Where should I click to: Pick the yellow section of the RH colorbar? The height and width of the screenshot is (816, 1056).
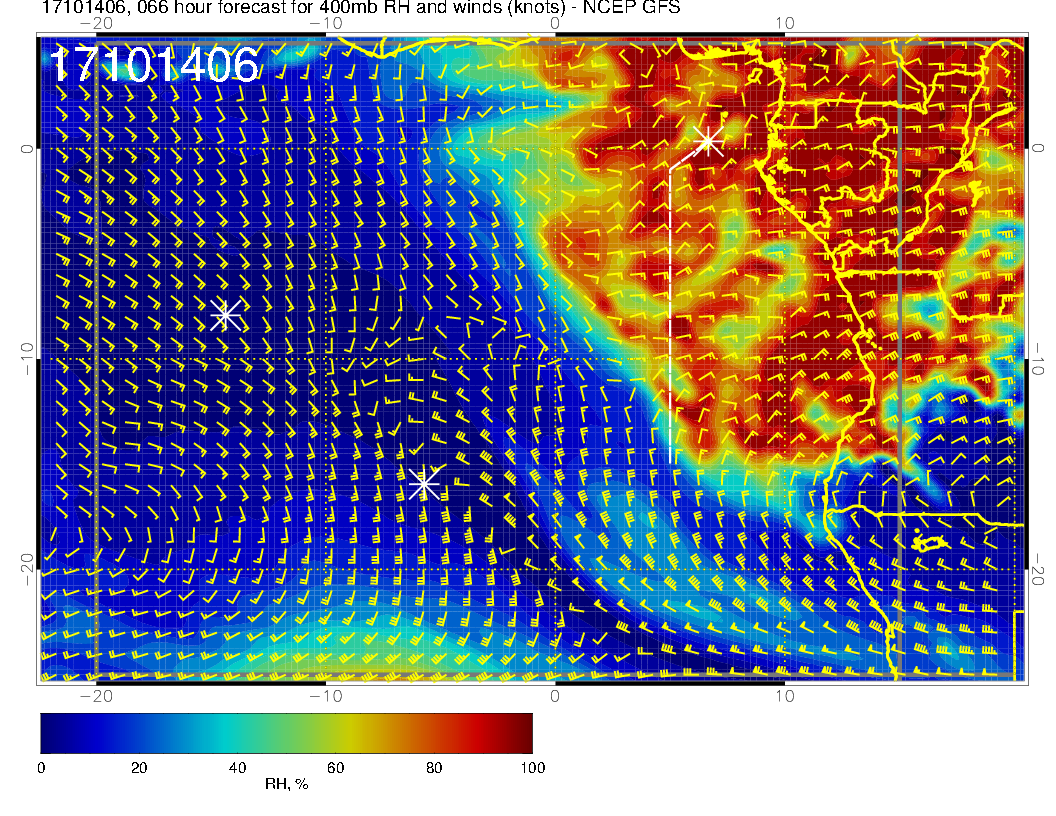tap(350, 733)
